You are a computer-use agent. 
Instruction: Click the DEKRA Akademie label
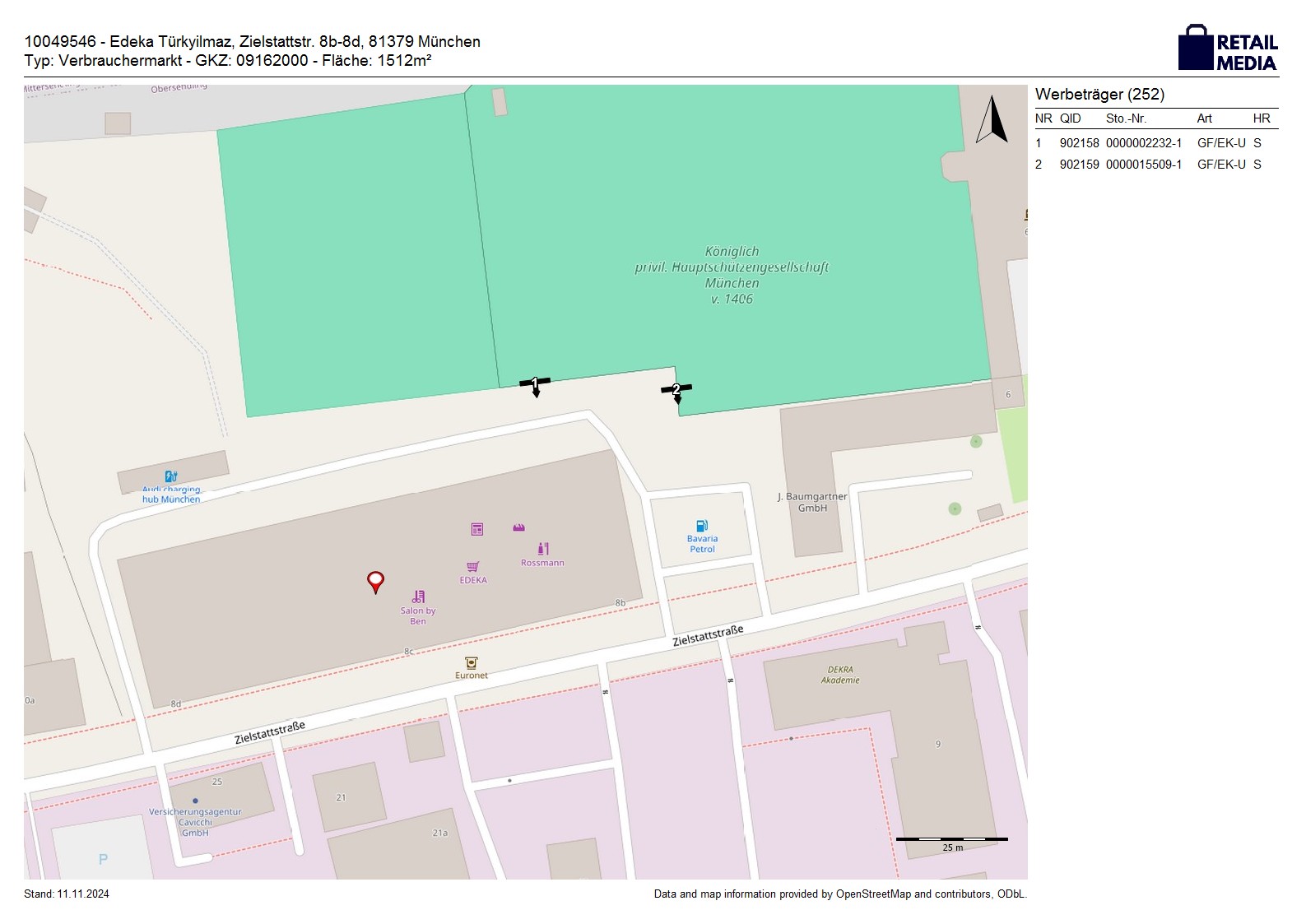click(840, 675)
